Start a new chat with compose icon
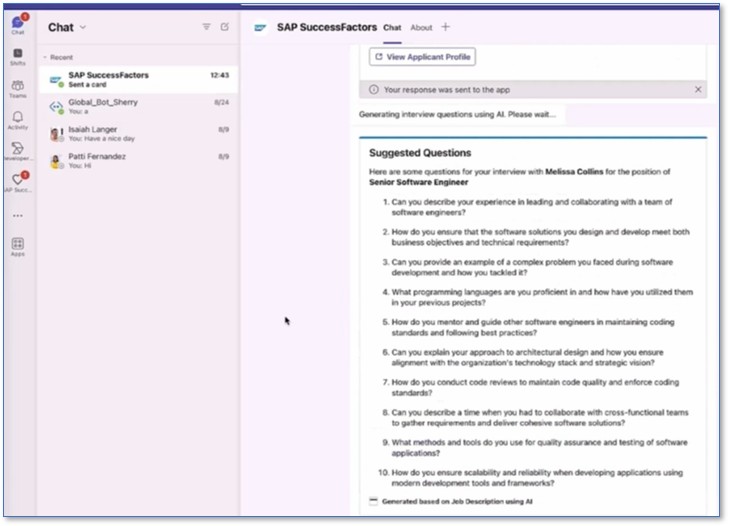 [x=225, y=27]
